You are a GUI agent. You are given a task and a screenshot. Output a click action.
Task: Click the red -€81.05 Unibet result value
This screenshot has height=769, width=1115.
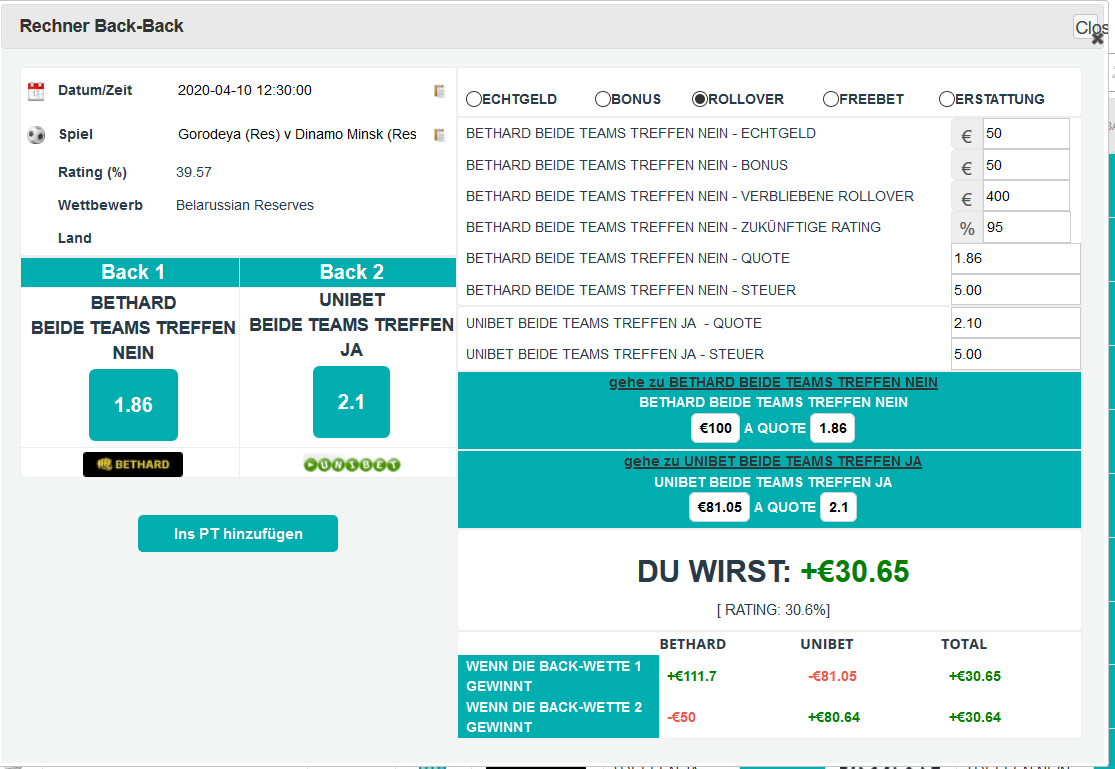[x=832, y=677]
